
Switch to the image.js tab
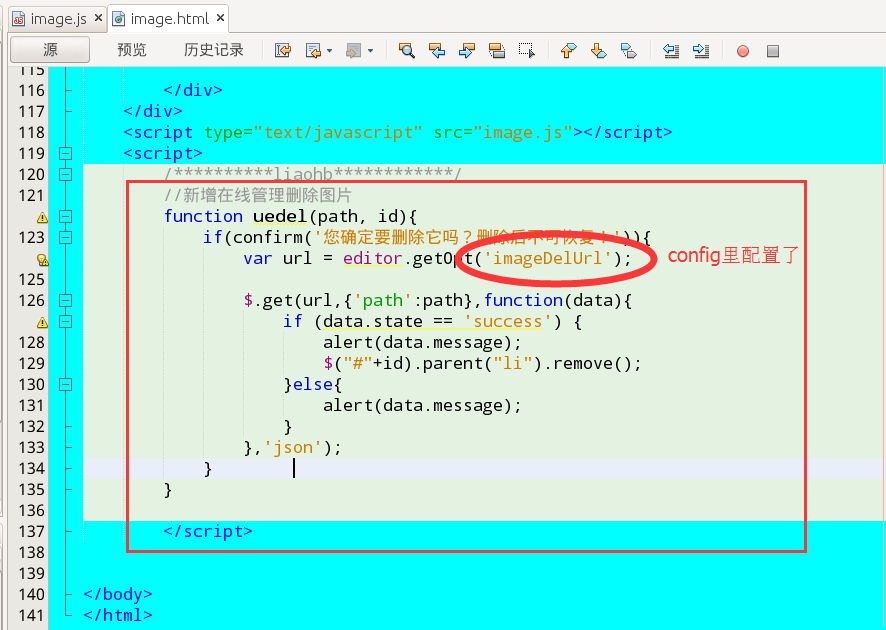pyautogui.click(x=58, y=19)
